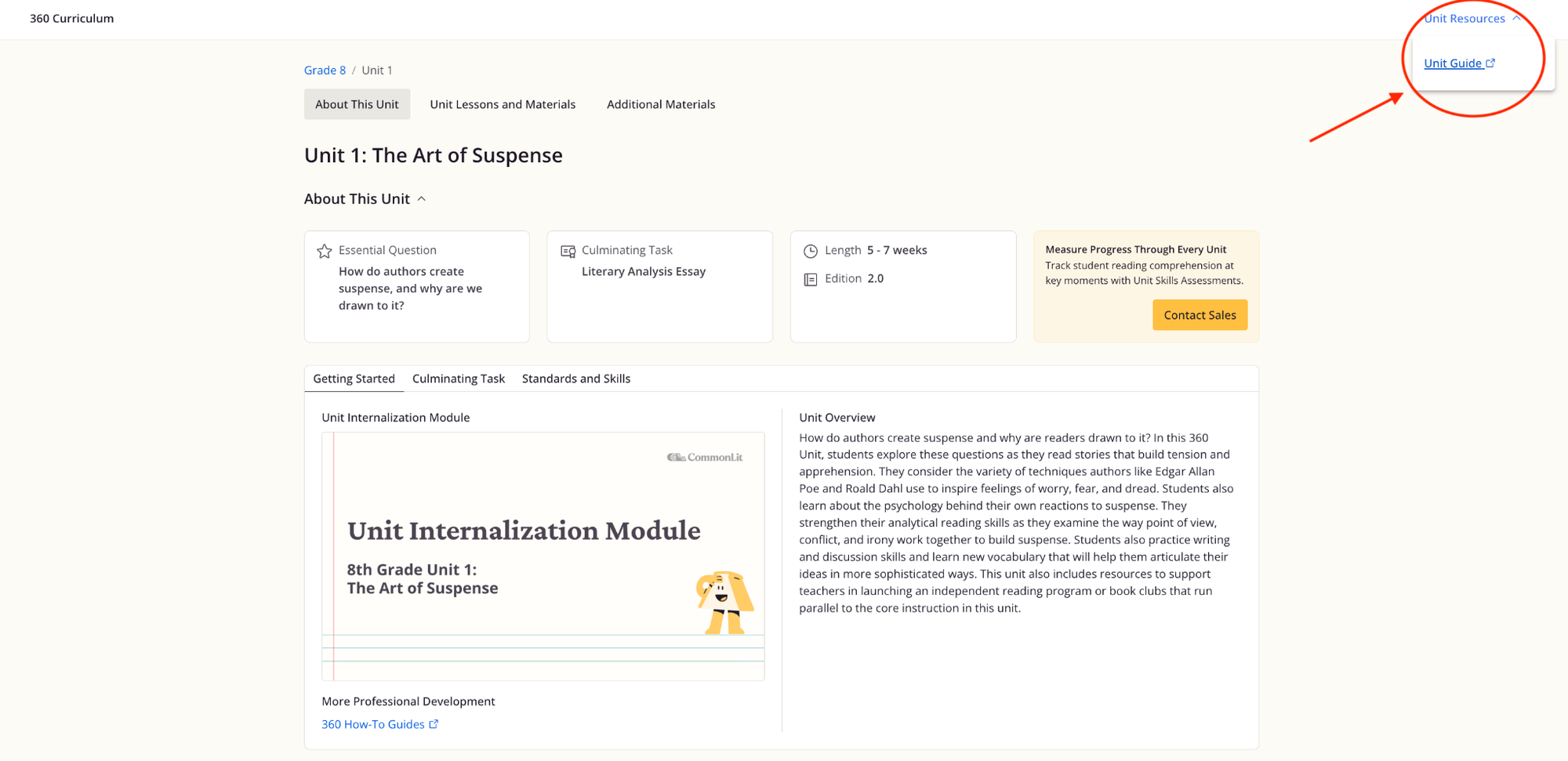Click external-link icon beside 360 How-To Guides
1568x761 pixels.
pos(434,724)
